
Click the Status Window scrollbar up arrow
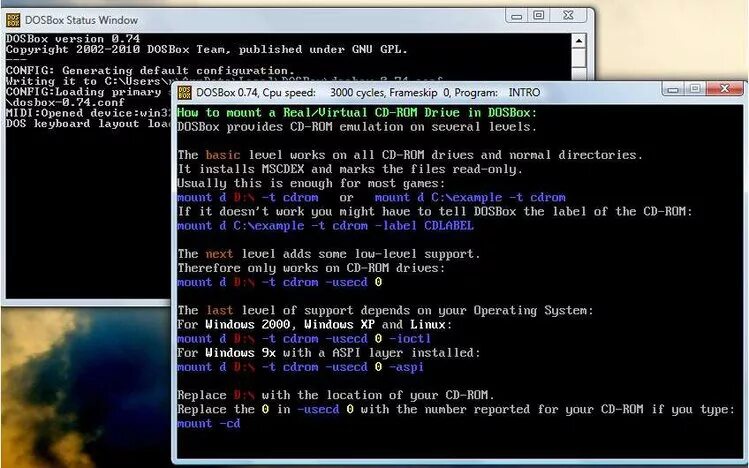(x=579, y=41)
